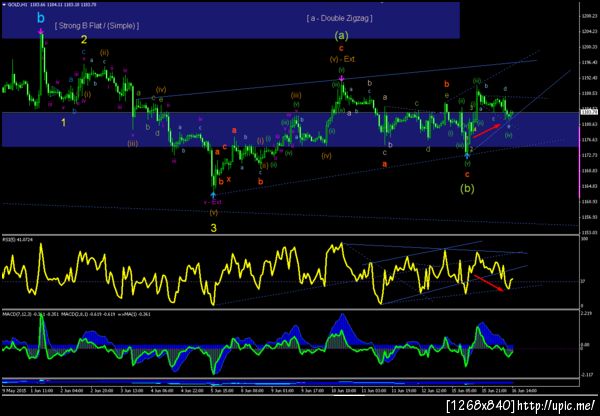Image resolution: width=600 pixels, height=416 pixels.
Task: Click the 1208.23 price axis value
Action: coord(590,16)
